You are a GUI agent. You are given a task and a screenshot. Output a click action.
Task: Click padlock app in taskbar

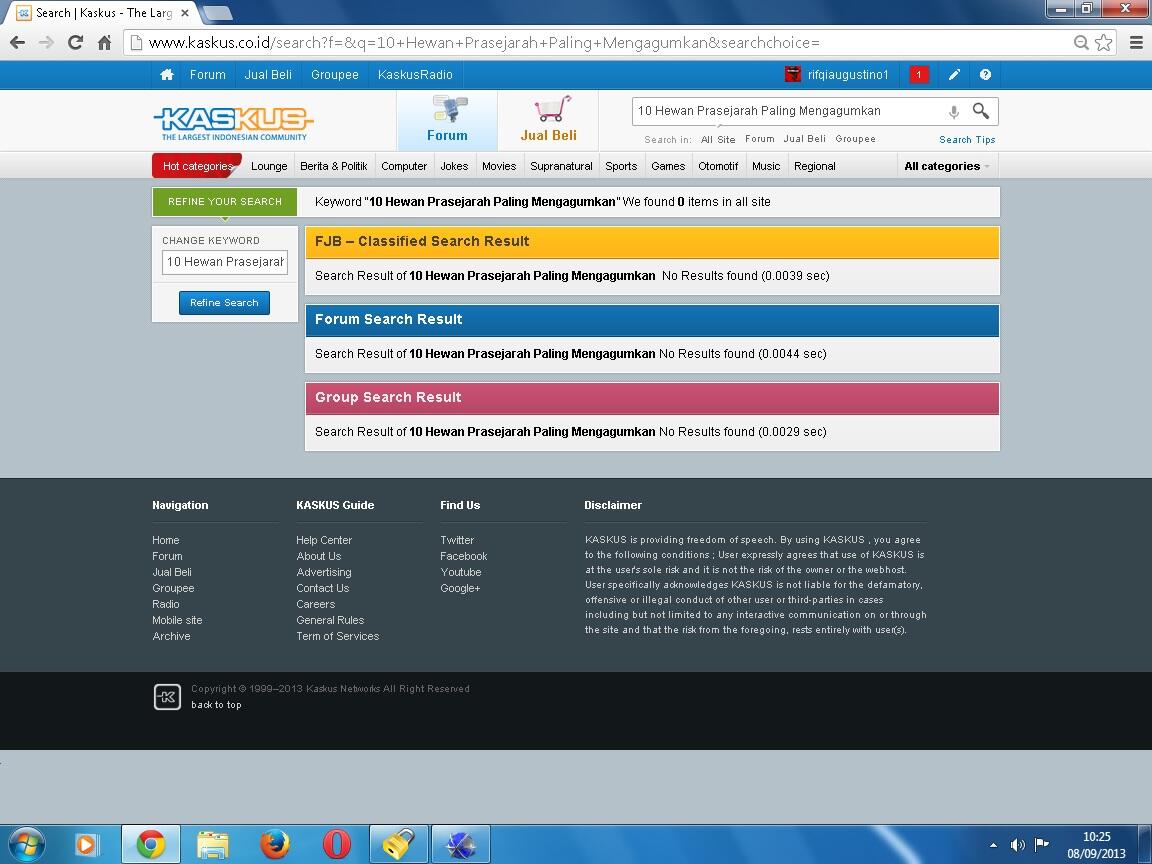coord(398,845)
